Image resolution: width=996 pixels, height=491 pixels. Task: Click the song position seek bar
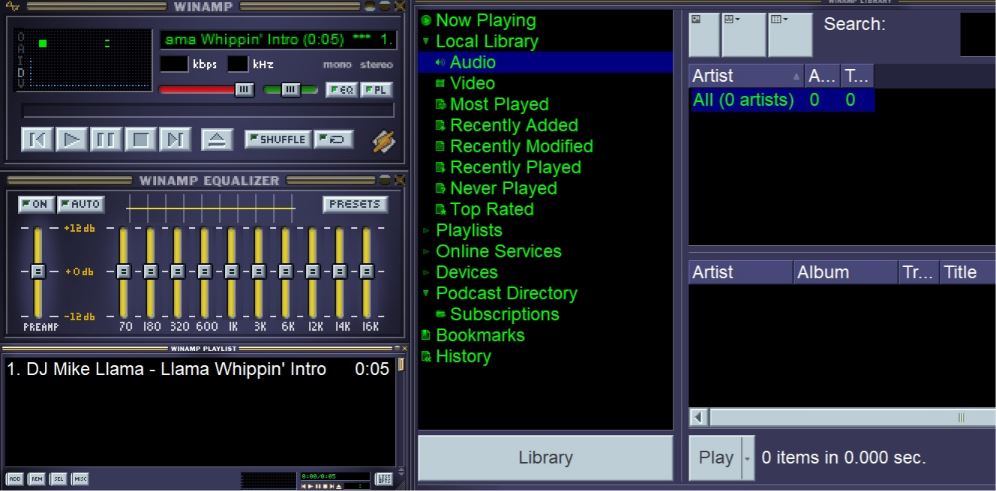coord(208,111)
